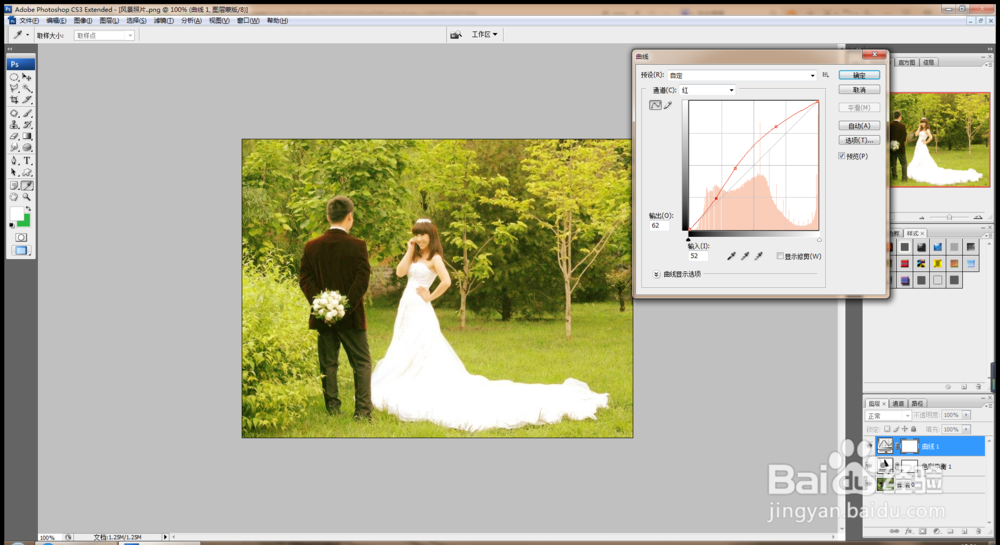Pick the black point eyedropper in Curves

(731, 256)
